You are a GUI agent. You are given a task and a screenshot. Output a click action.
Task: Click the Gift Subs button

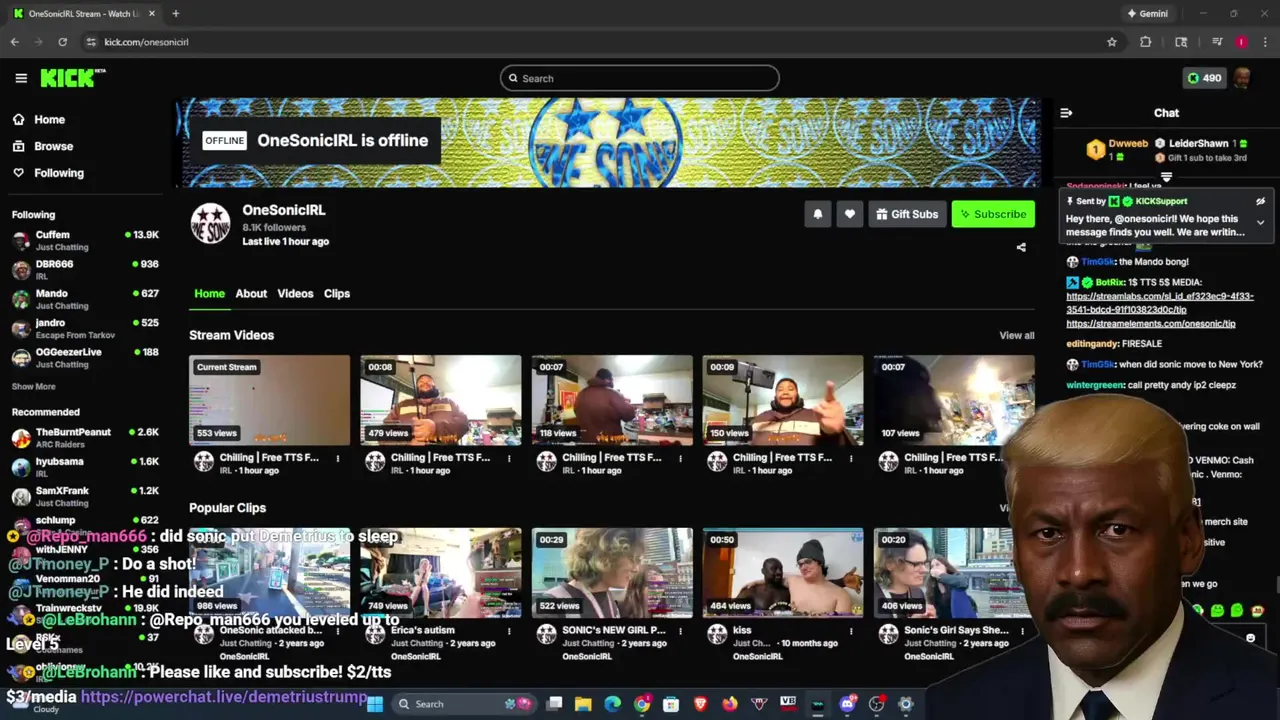pyautogui.click(x=907, y=214)
